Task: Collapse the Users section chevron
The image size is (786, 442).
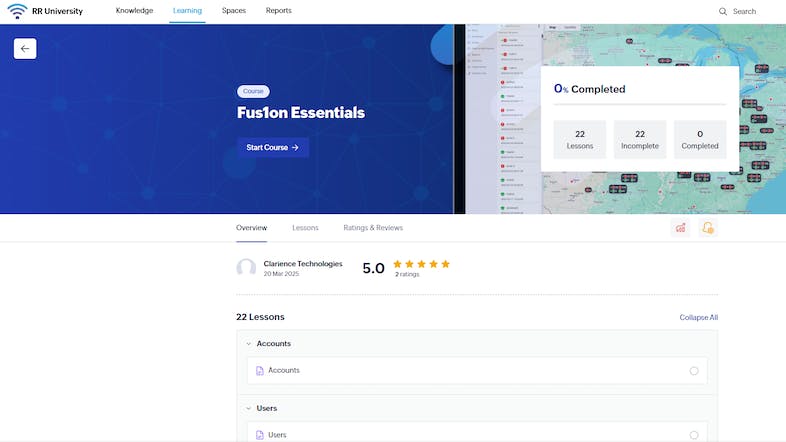Action: pos(248,408)
